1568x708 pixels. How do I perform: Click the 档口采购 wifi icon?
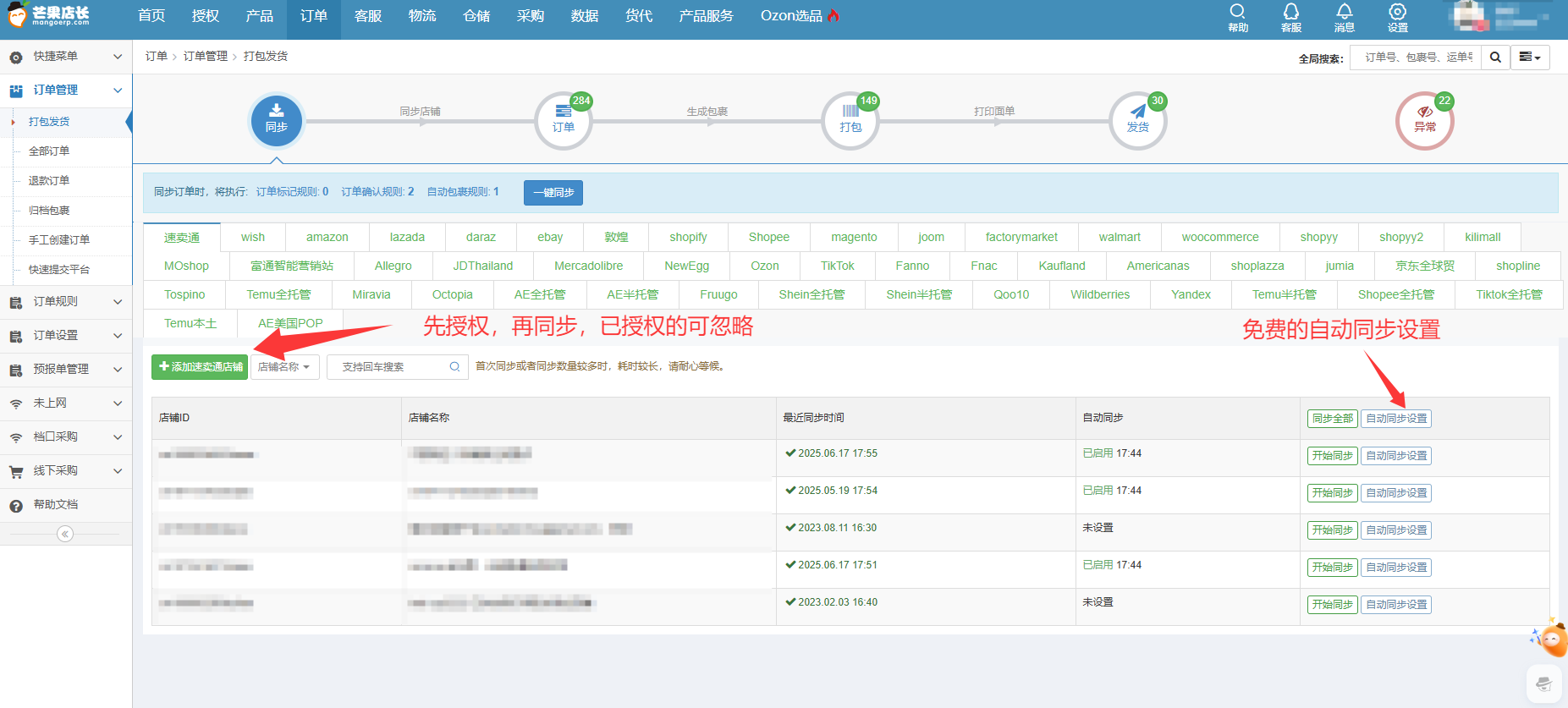pyautogui.click(x=16, y=438)
